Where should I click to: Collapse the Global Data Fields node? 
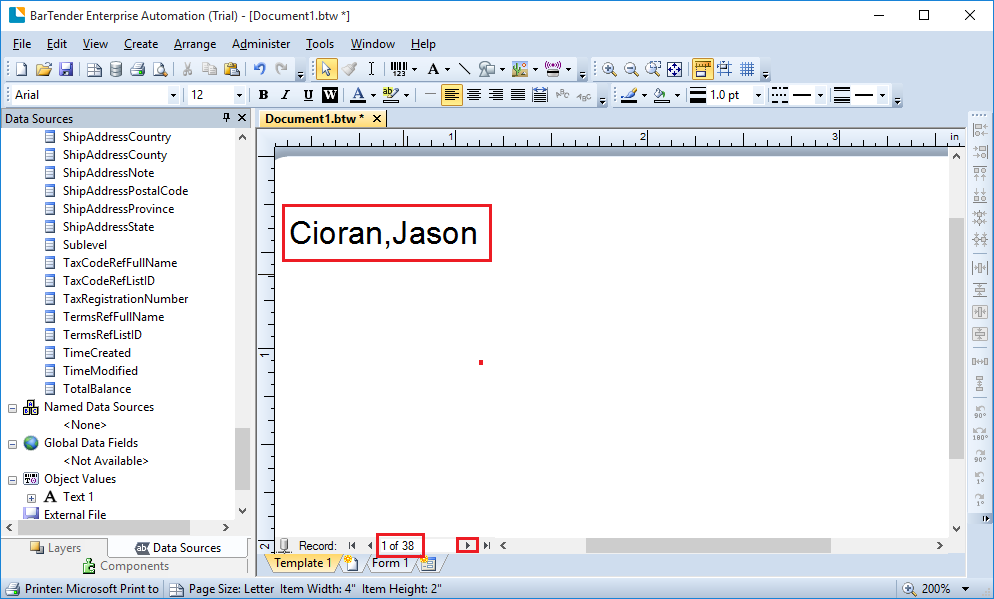coord(12,444)
